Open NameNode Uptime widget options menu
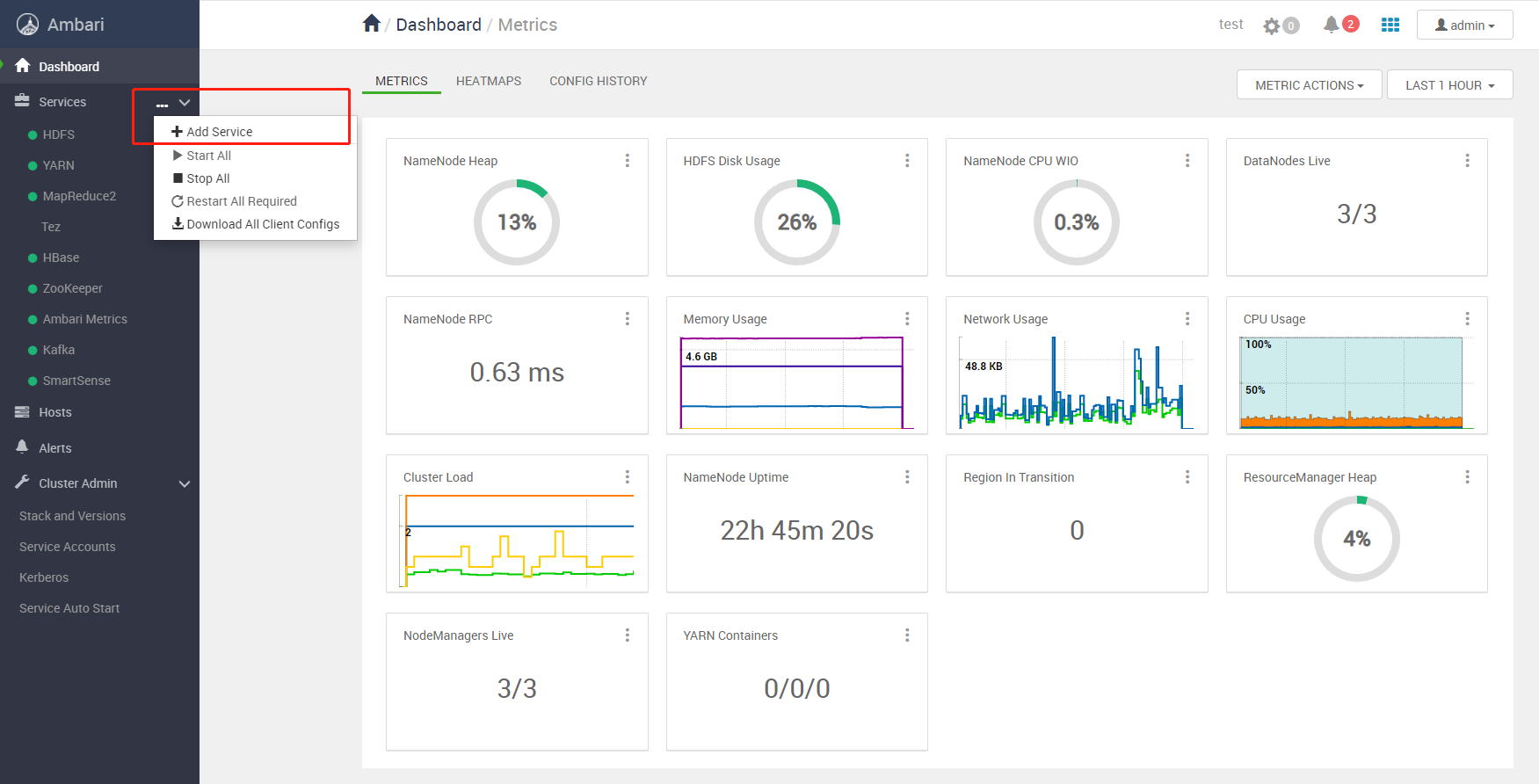Image resolution: width=1539 pixels, height=784 pixels. point(907,477)
